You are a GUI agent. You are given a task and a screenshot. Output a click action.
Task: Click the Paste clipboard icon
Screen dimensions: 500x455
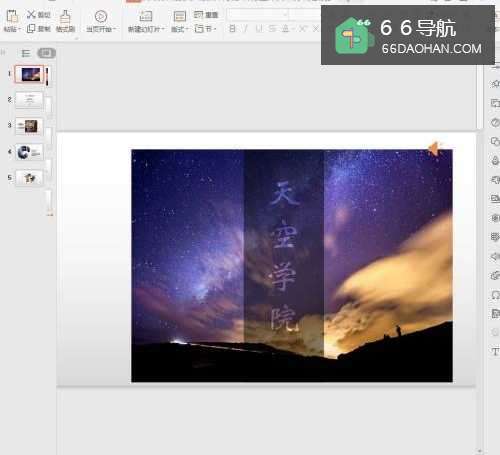pos(12,16)
